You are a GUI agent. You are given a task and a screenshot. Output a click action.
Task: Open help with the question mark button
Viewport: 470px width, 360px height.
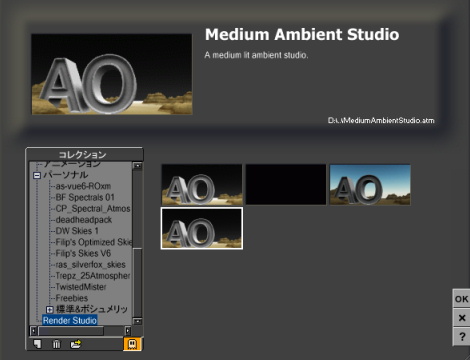click(462, 336)
